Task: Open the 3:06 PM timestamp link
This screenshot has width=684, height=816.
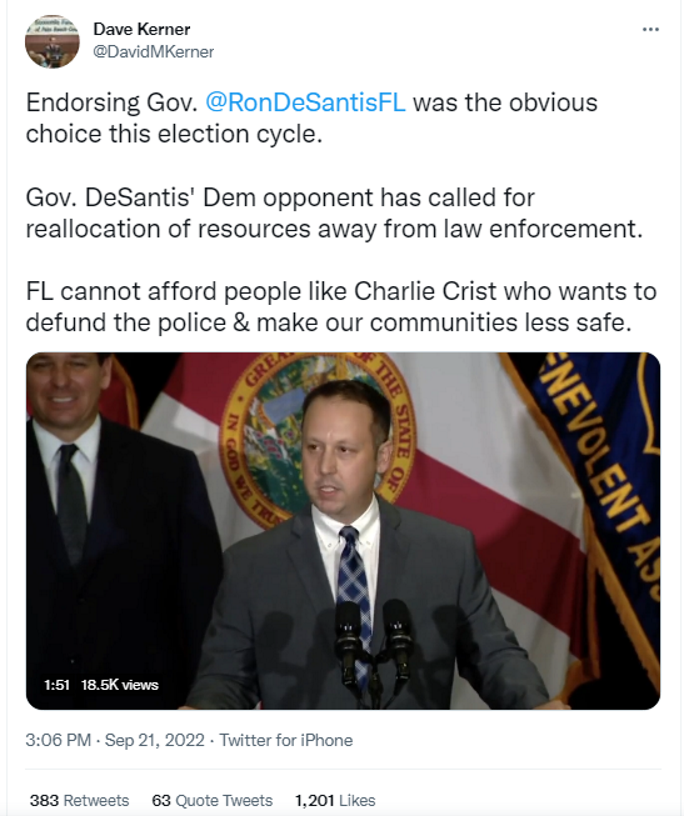Action: [x=58, y=741]
